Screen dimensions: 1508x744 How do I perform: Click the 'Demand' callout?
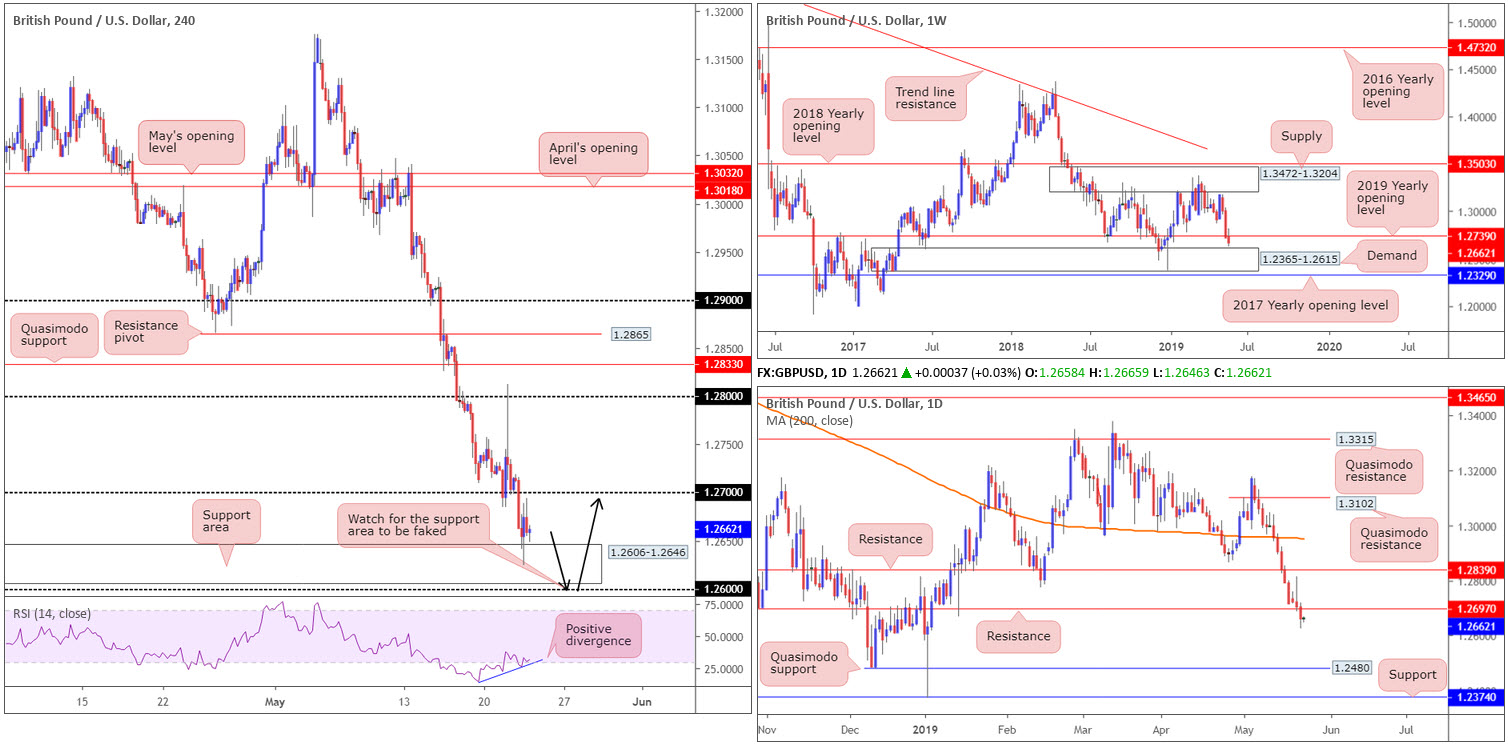(x=1392, y=255)
